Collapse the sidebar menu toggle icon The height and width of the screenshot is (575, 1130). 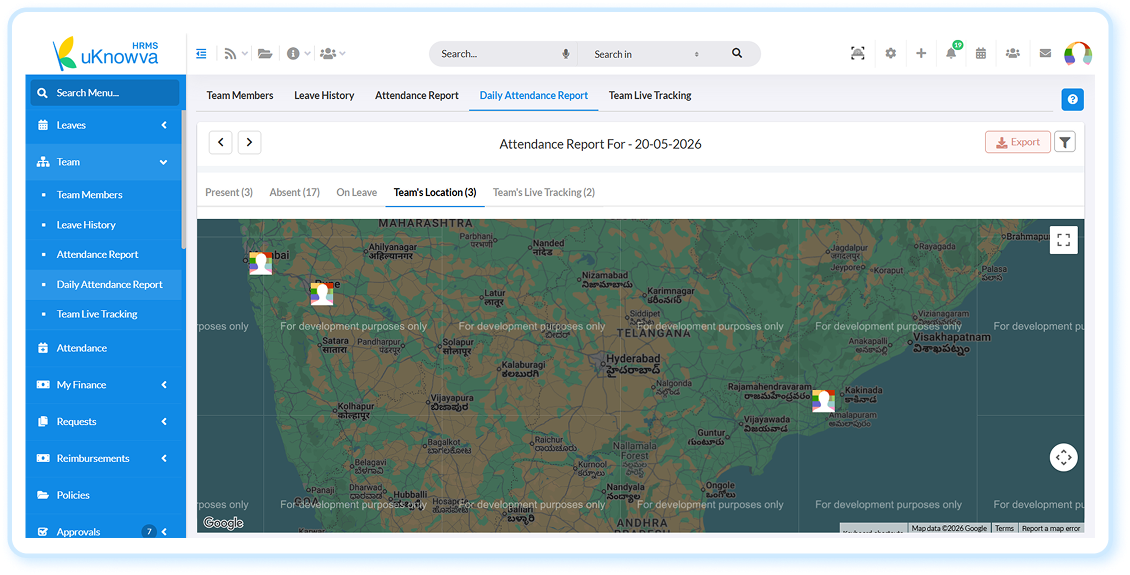pos(201,53)
